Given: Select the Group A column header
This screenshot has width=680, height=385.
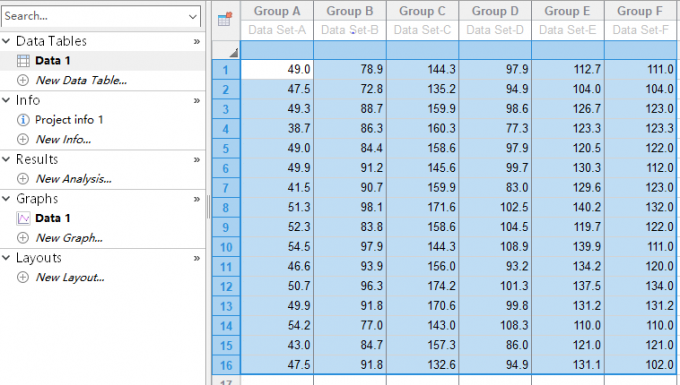Looking at the screenshot, I should (277, 11).
